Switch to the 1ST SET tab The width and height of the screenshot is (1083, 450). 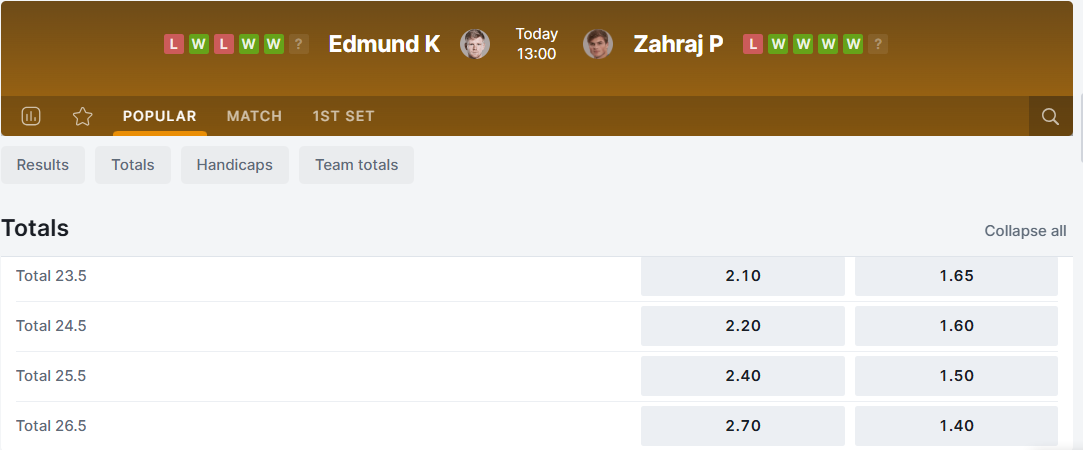tap(343, 116)
